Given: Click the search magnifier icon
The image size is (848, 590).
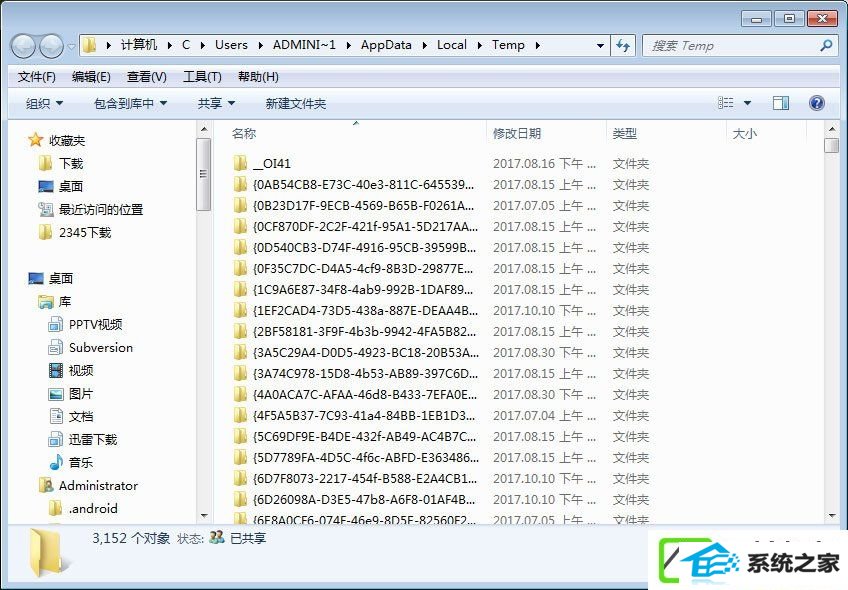Looking at the screenshot, I should (x=826, y=45).
